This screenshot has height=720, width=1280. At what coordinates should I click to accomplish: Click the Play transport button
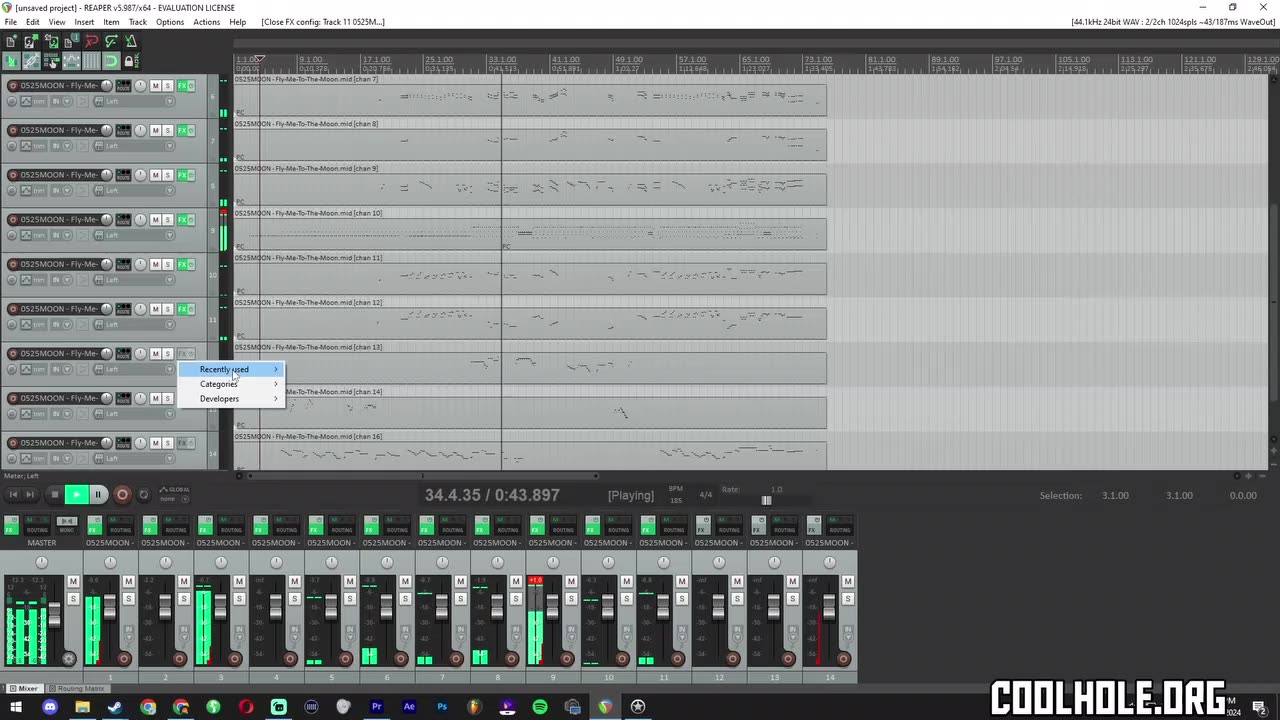77,494
